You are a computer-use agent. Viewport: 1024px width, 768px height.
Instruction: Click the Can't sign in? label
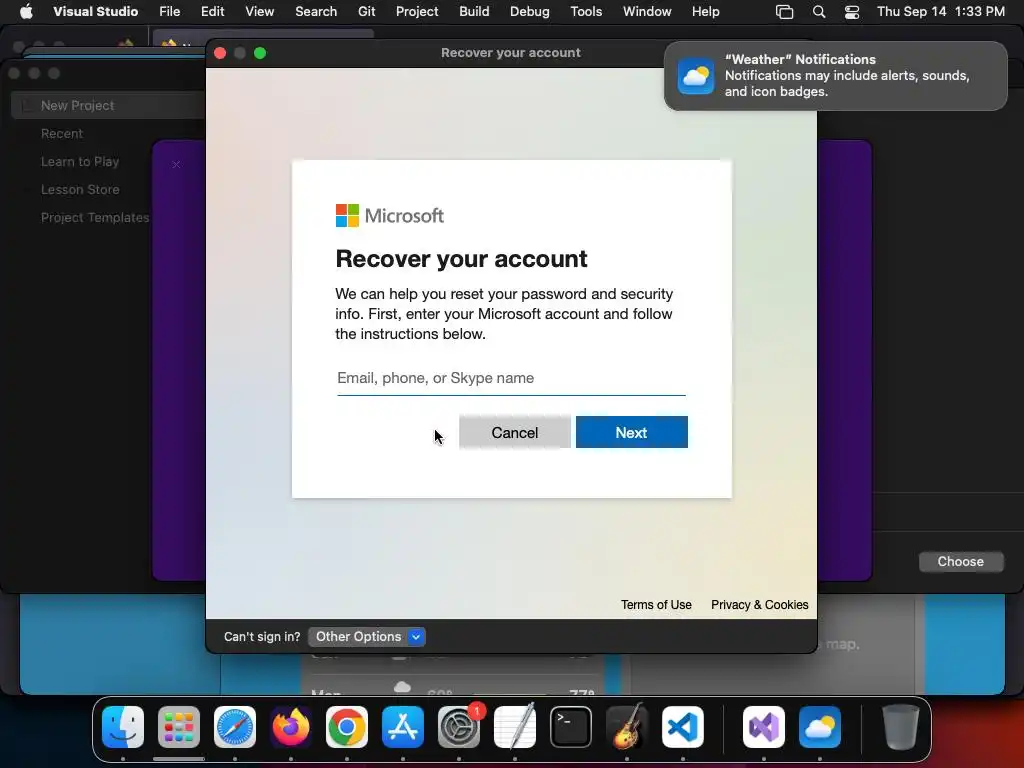262,637
